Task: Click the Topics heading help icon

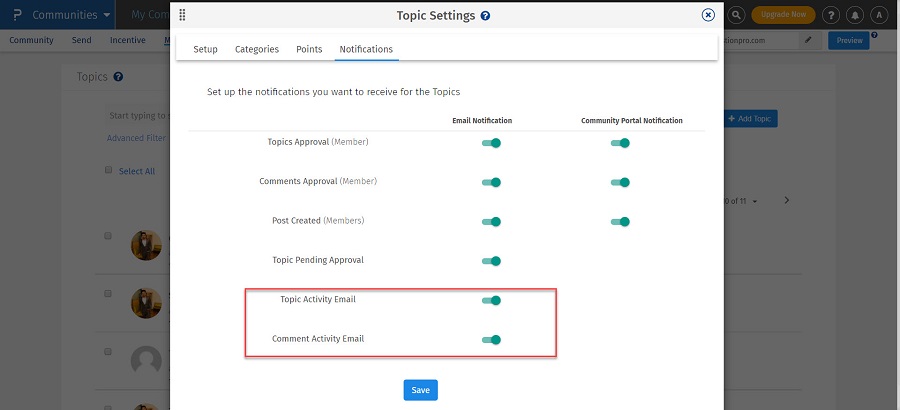Action: (118, 77)
